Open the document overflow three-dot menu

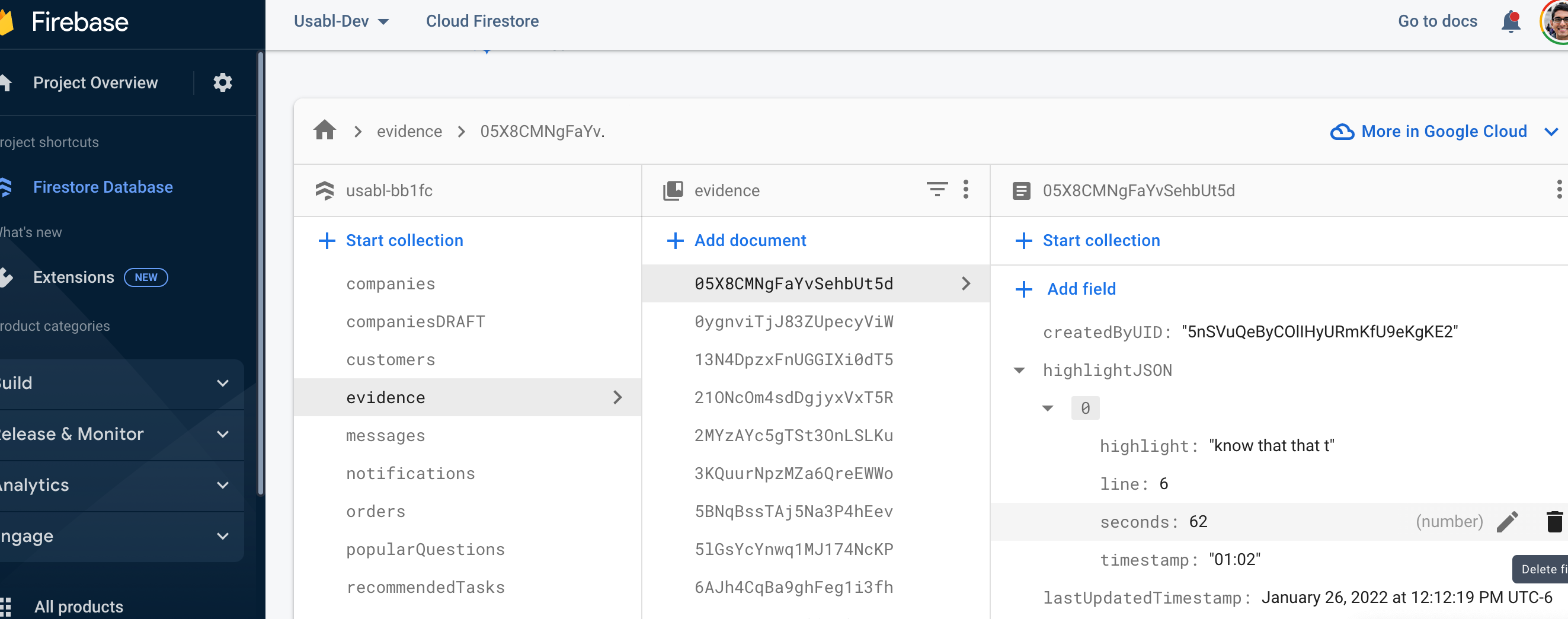tap(1559, 190)
